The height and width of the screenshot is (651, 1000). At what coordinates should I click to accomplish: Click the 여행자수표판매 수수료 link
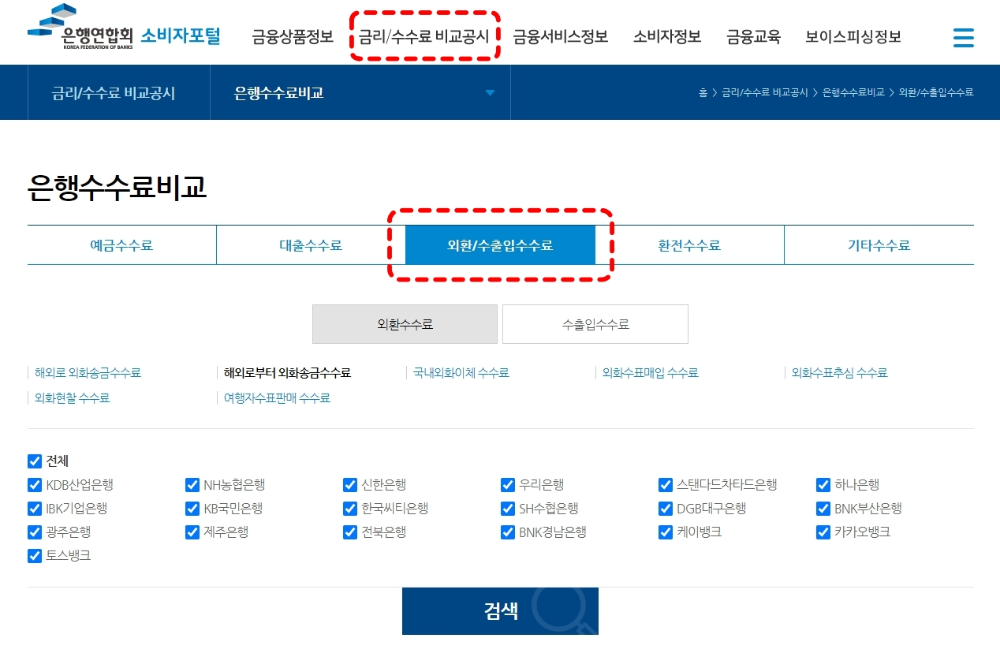click(x=277, y=398)
